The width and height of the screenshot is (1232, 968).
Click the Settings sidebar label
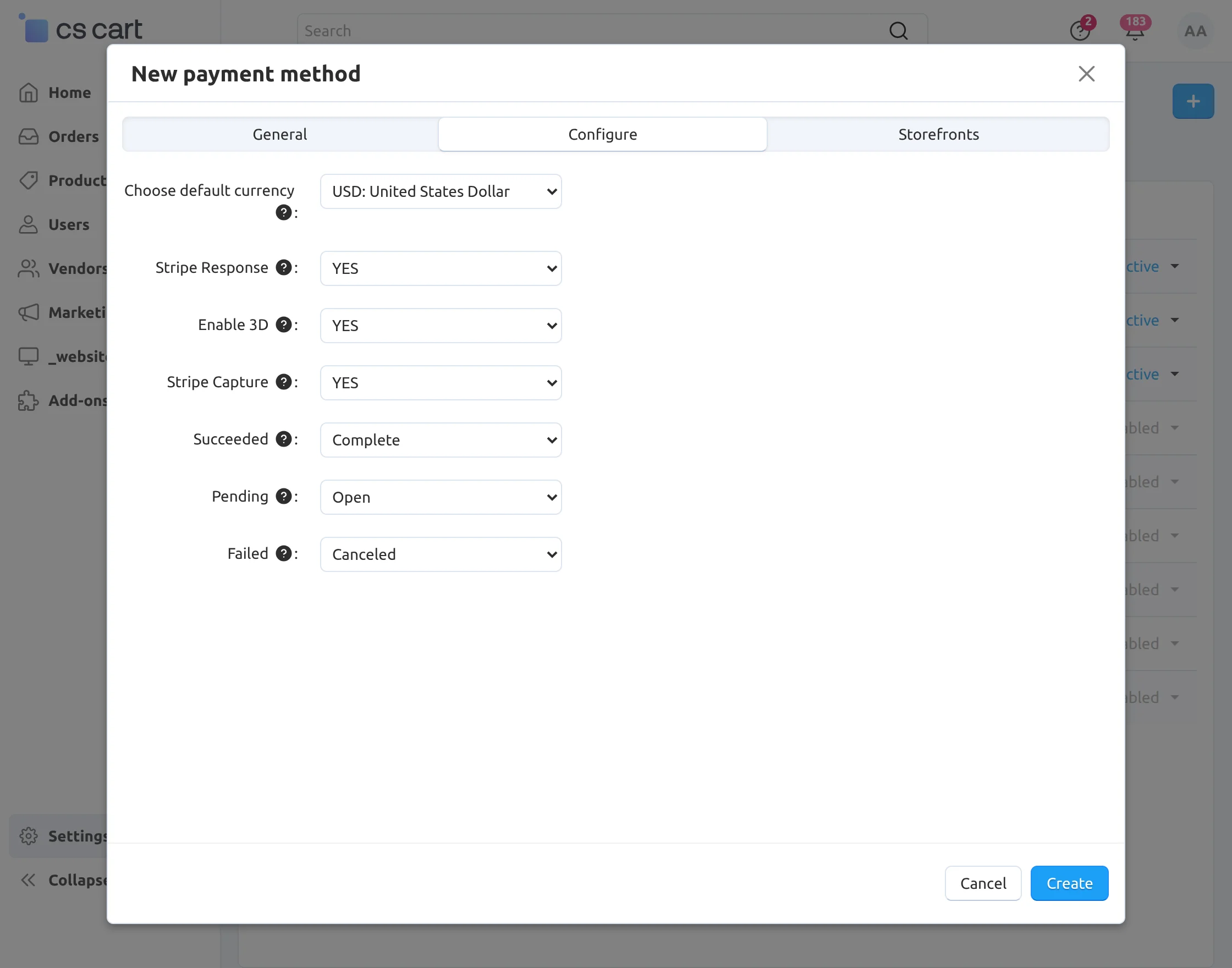(x=78, y=836)
